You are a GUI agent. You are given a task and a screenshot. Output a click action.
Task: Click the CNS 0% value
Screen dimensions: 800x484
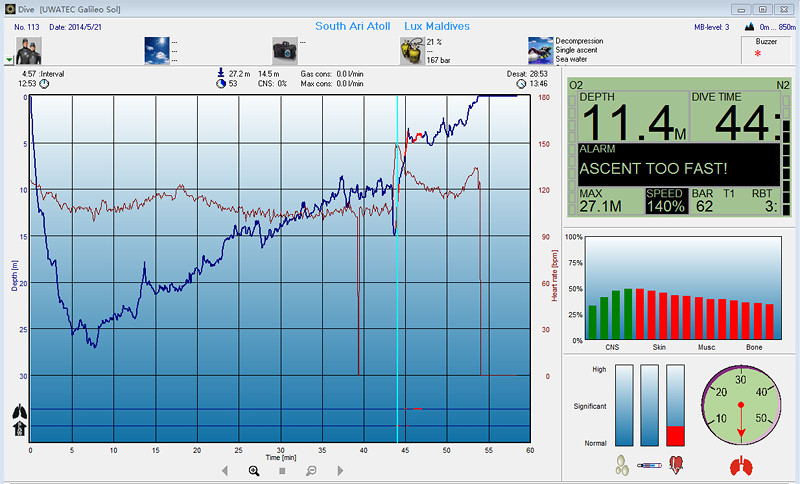[272, 84]
